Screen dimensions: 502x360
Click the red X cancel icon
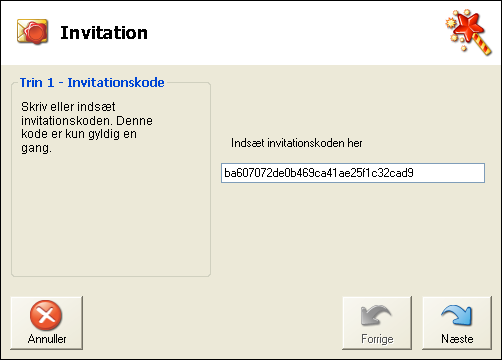pos(46,315)
